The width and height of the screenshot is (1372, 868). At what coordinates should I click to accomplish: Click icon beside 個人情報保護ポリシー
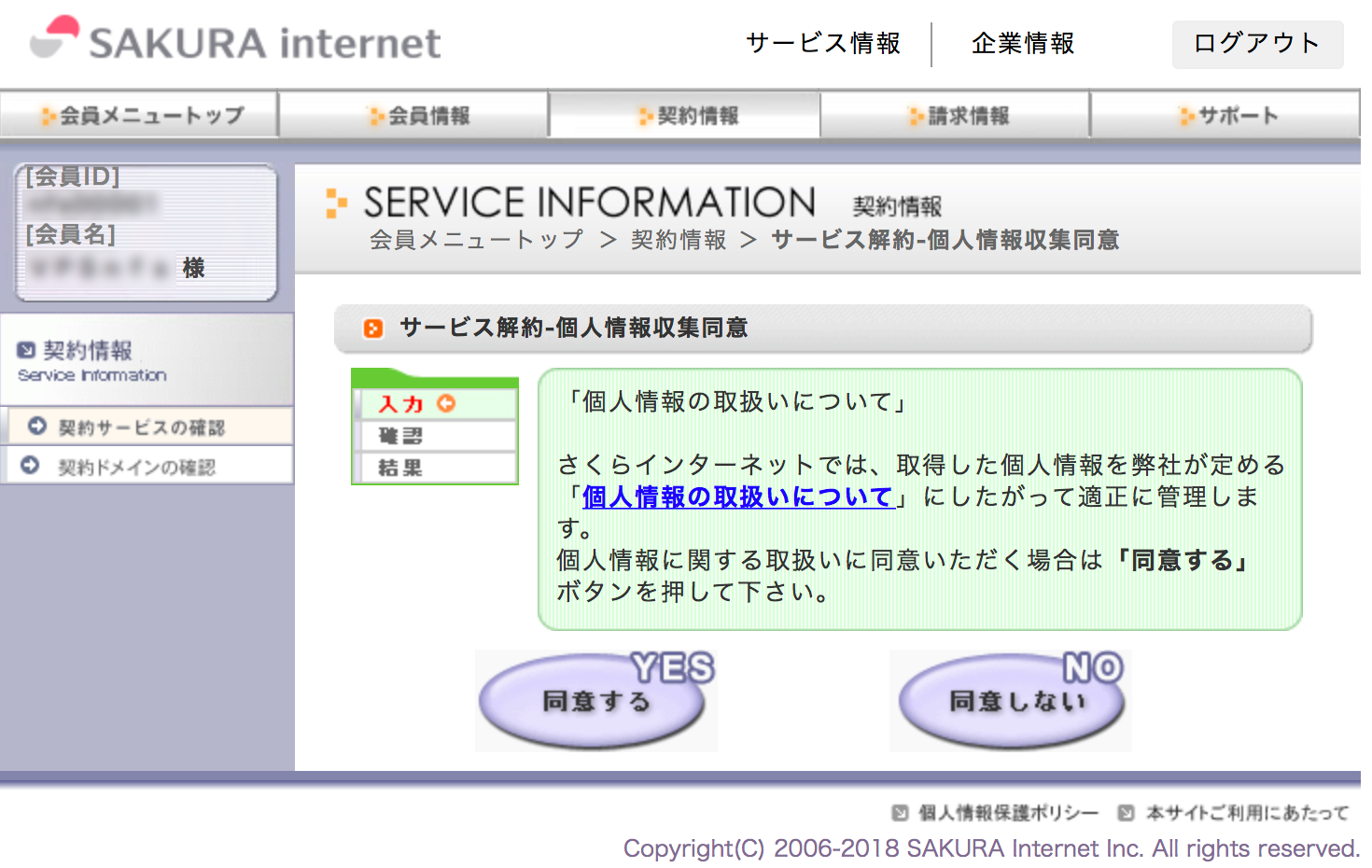click(900, 813)
